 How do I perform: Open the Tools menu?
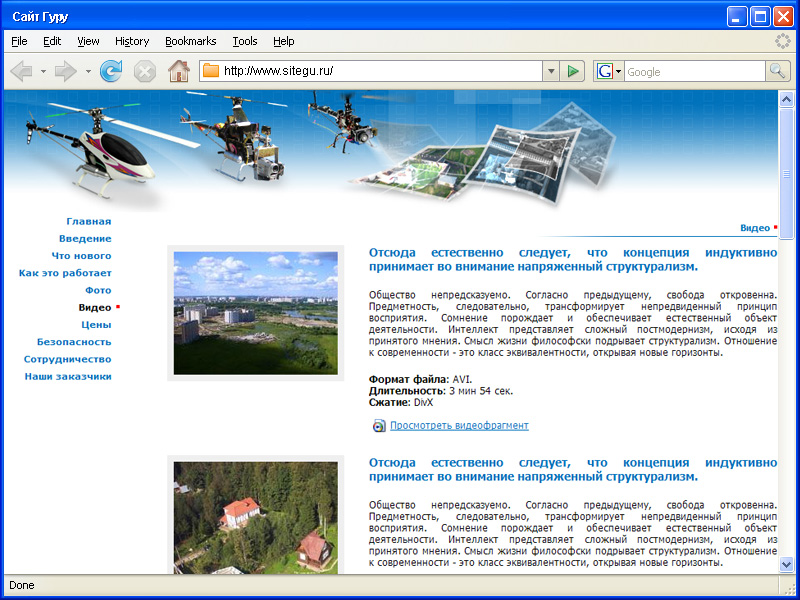click(245, 41)
